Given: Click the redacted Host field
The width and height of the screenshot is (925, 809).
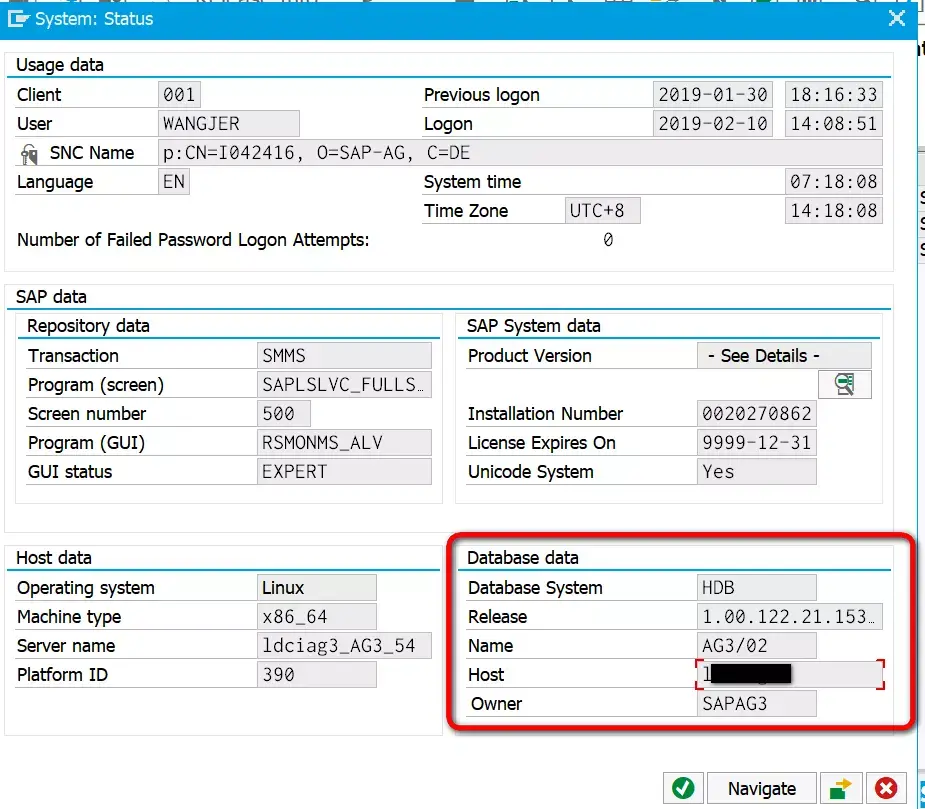Looking at the screenshot, I should click(790, 674).
